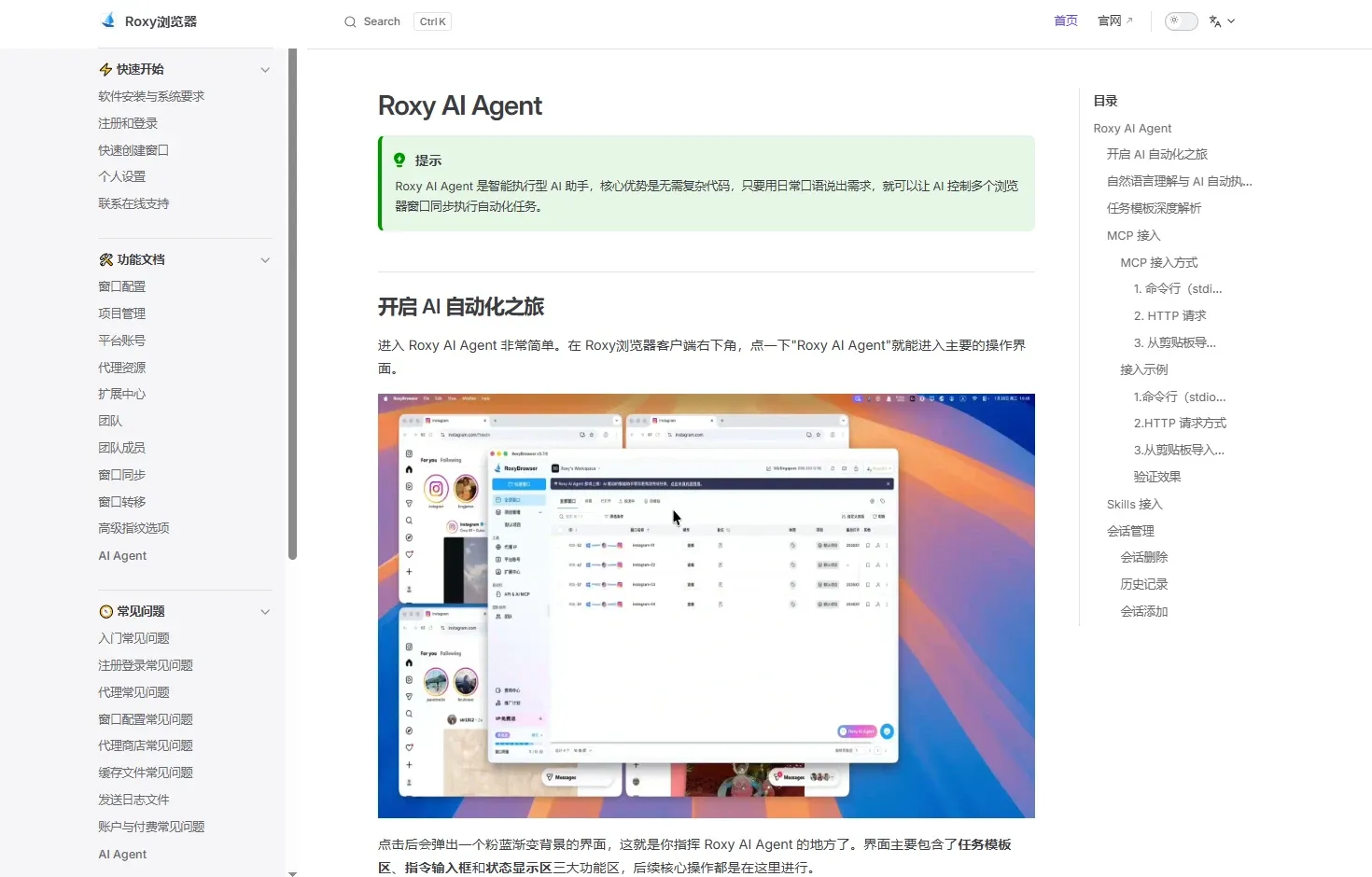1372x877 pixels.
Task: Jump to 会话删除 in 目录
Action: (x=1144, y=557)
